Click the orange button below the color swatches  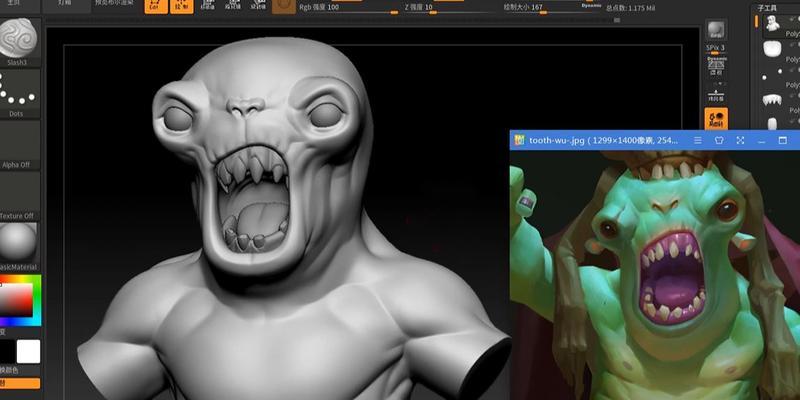[19, 383]
